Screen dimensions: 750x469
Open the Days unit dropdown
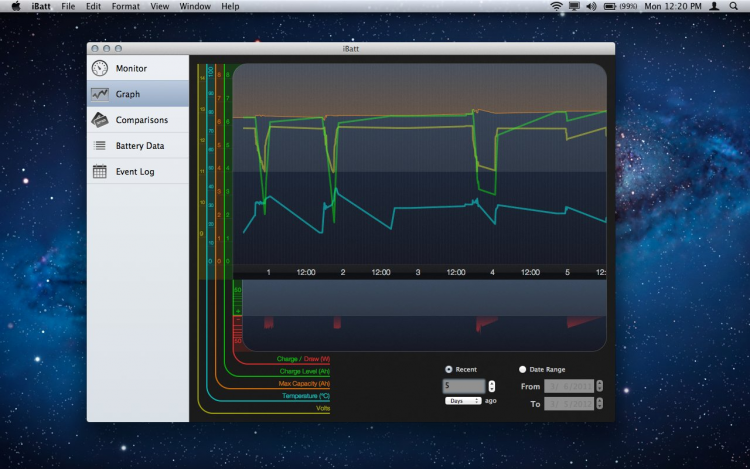coord(463,400)
